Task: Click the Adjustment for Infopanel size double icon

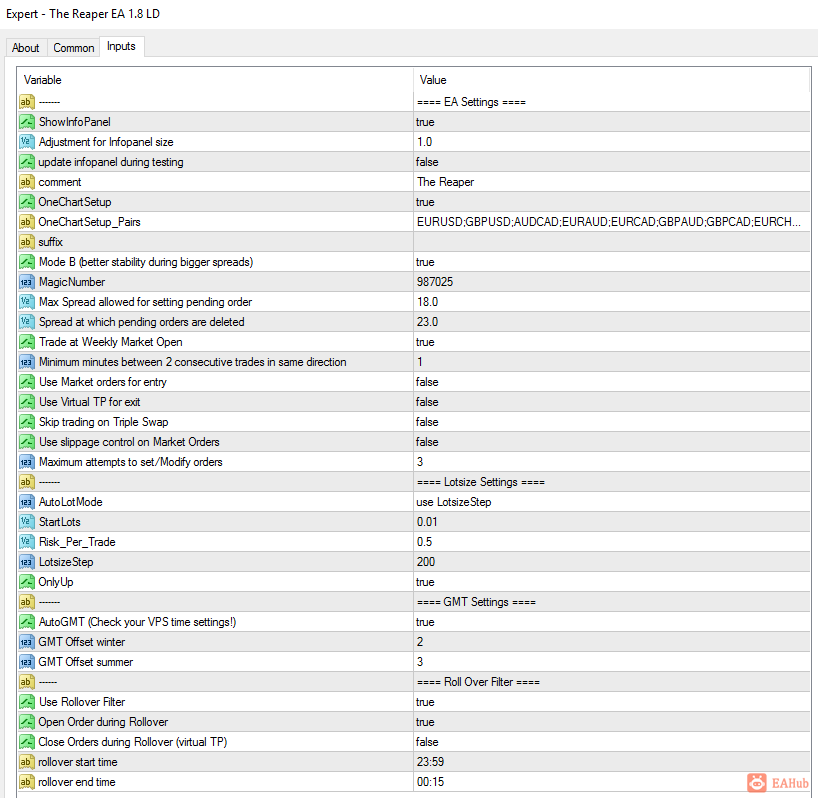Action: 27,141
